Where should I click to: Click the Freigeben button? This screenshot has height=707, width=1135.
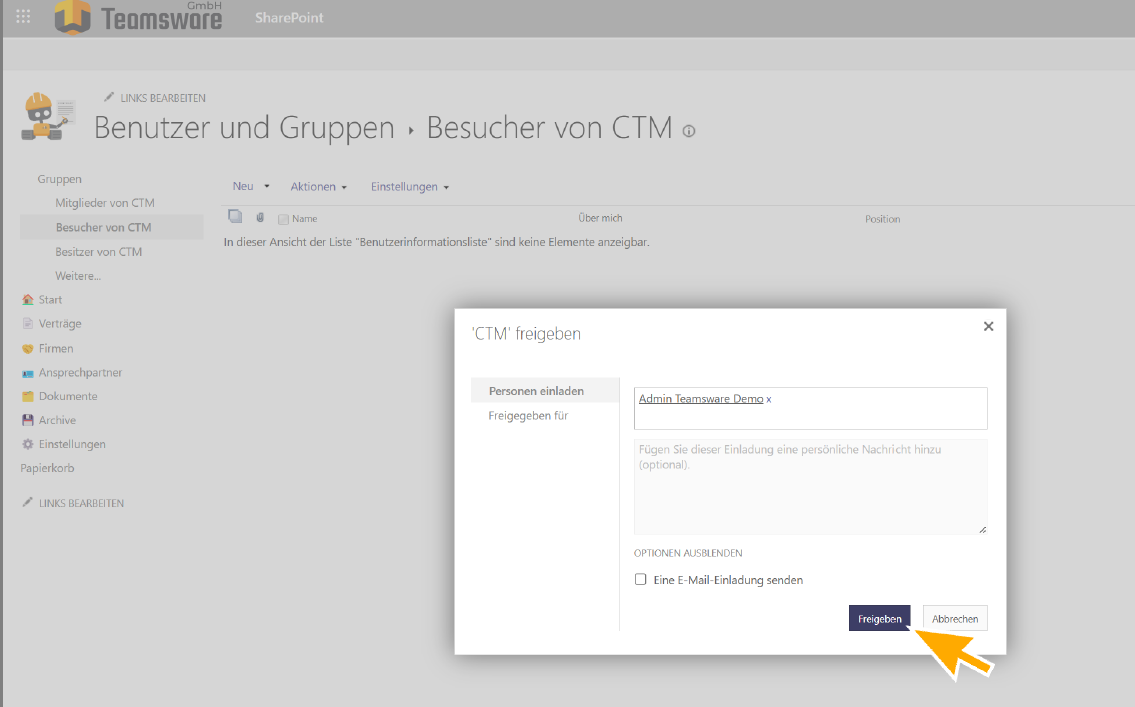pyautogui.click(x=879, y=619)
